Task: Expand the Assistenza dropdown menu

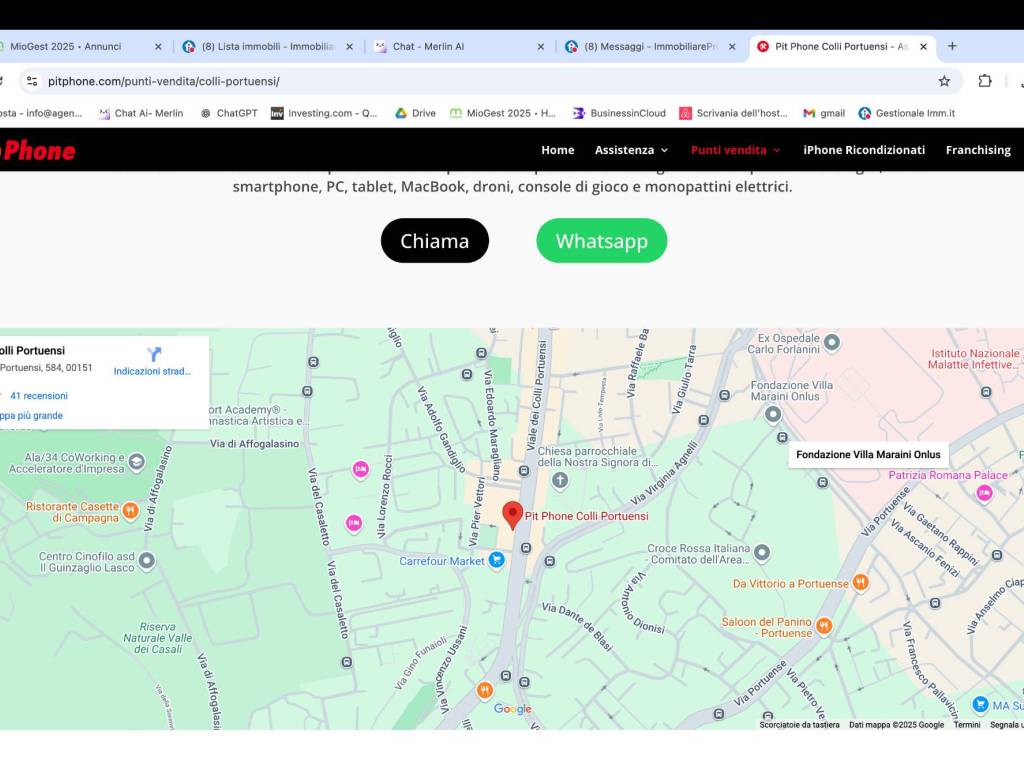Action: 632,150
